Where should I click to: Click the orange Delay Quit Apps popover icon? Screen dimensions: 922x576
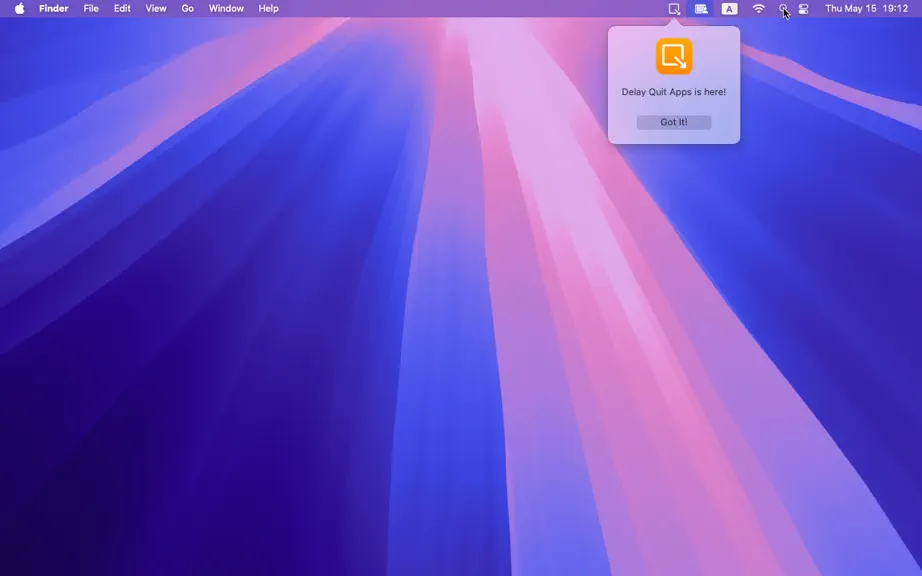[674, 56]
